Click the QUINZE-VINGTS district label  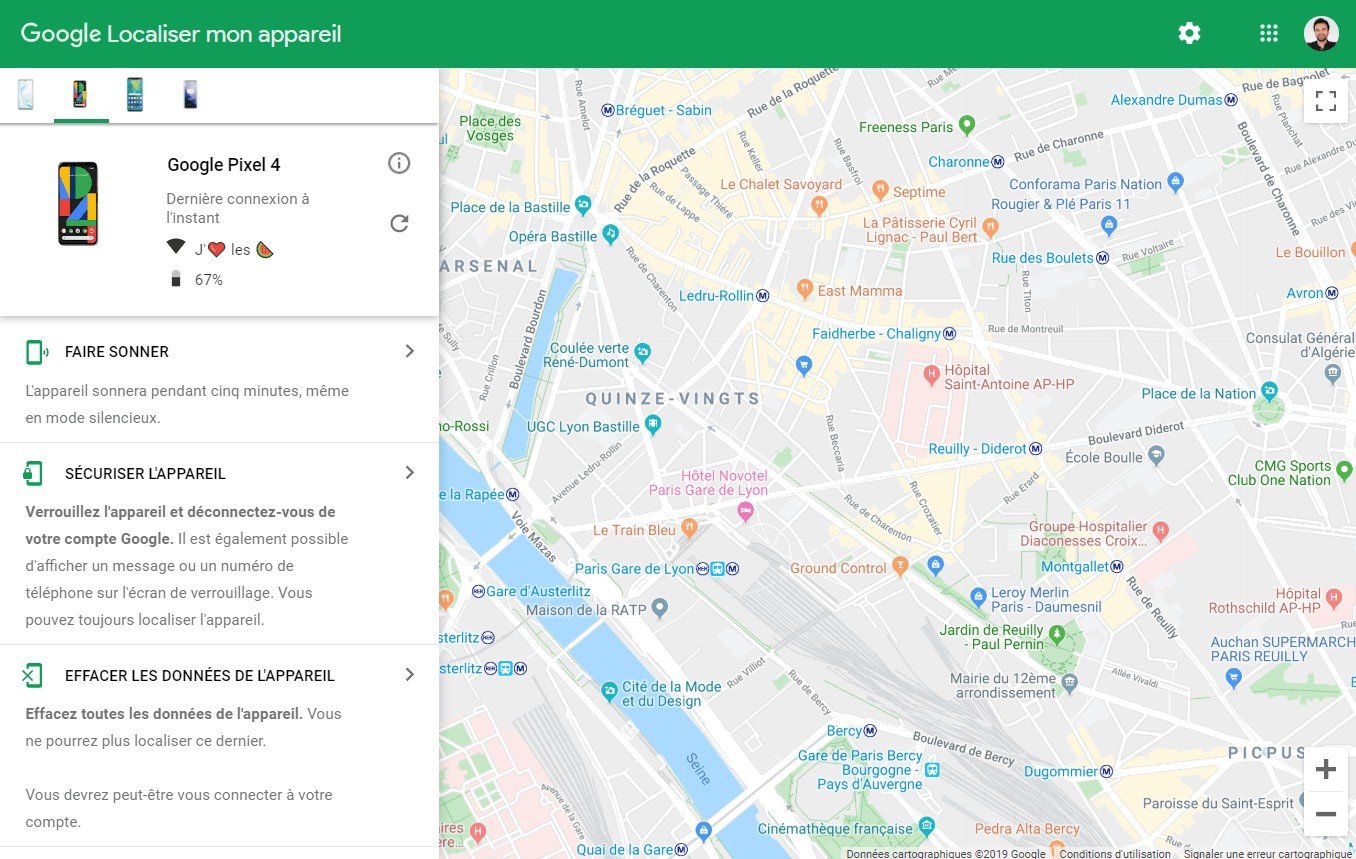[x=672, y=398]
